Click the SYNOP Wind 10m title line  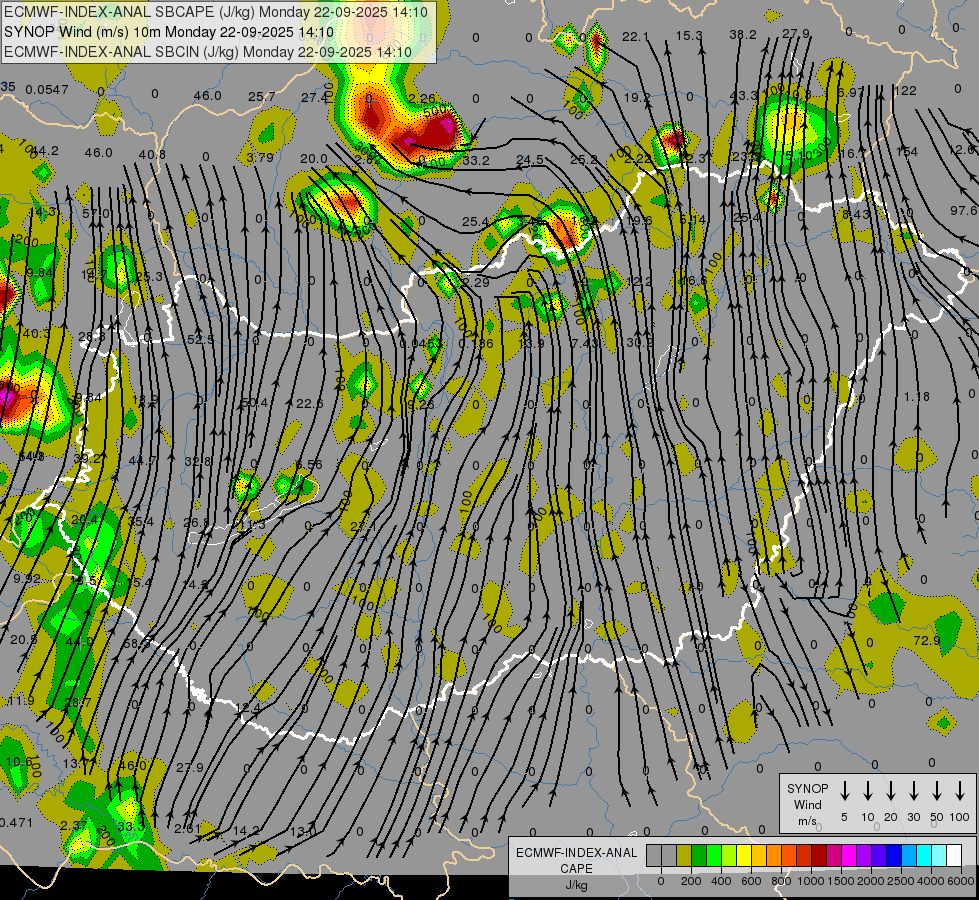[x=169, y=32]
